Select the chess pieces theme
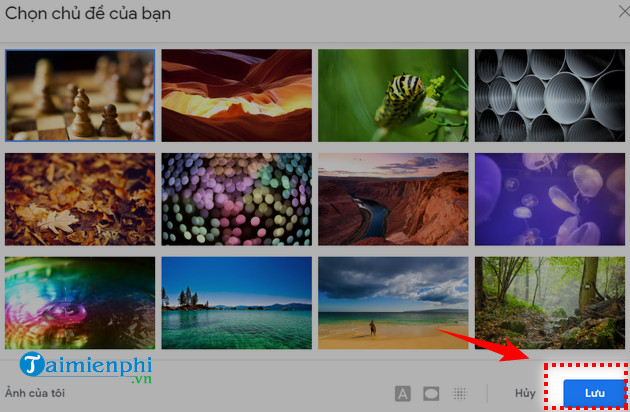630x412 pixels. click(79, 95)
